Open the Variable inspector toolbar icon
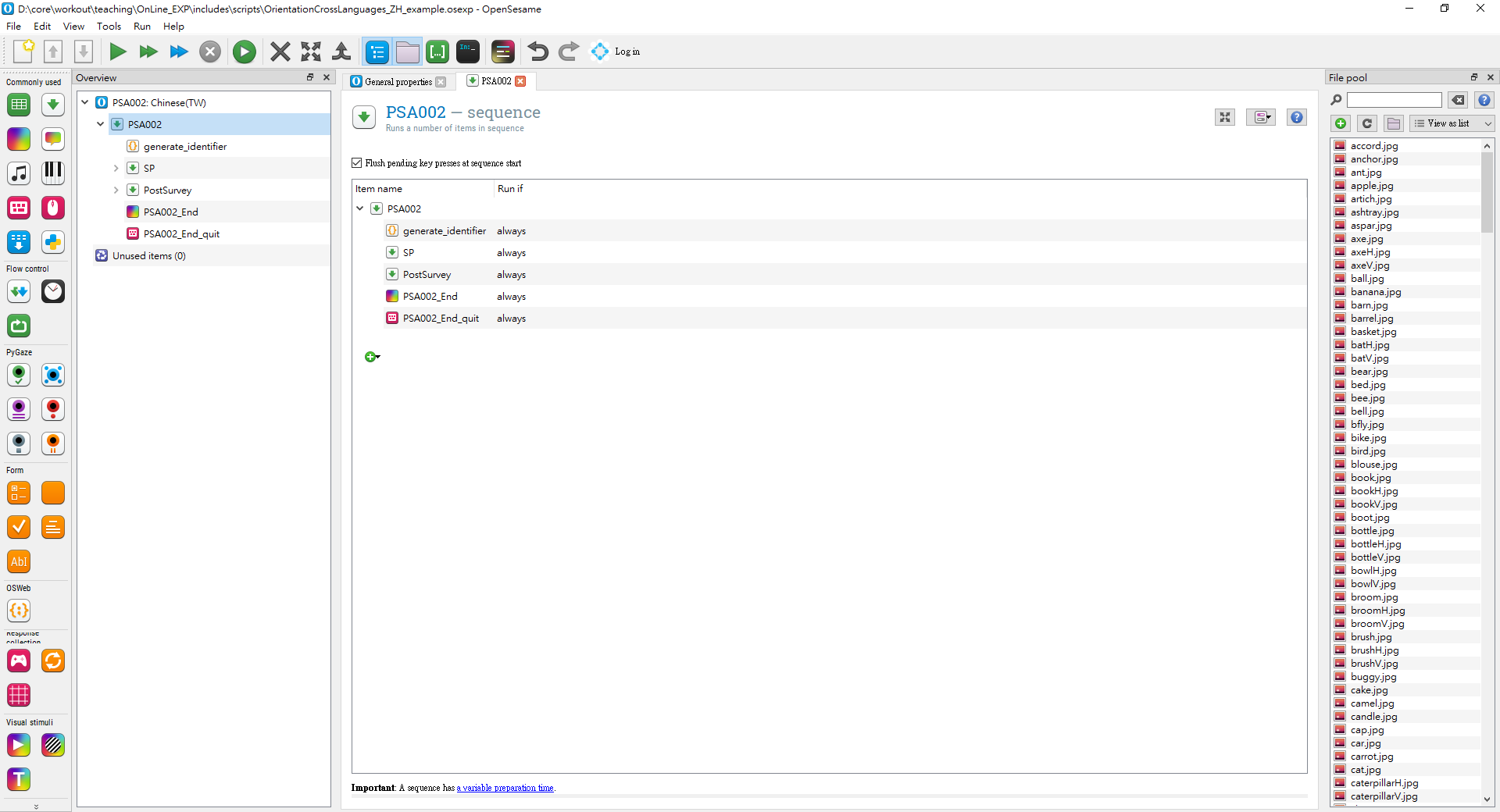The height and width of the screenshot is (812, 1500). pos(437,52)
